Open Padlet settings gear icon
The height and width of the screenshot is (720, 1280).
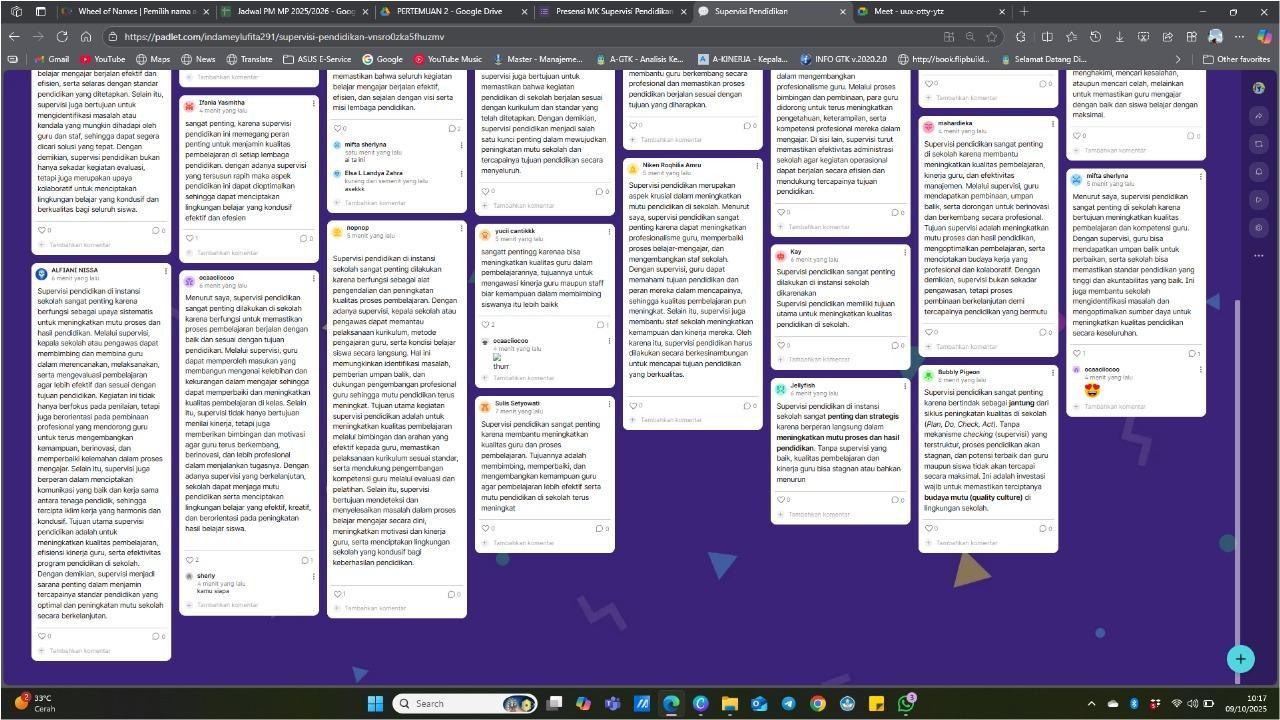coord(1259,228)
